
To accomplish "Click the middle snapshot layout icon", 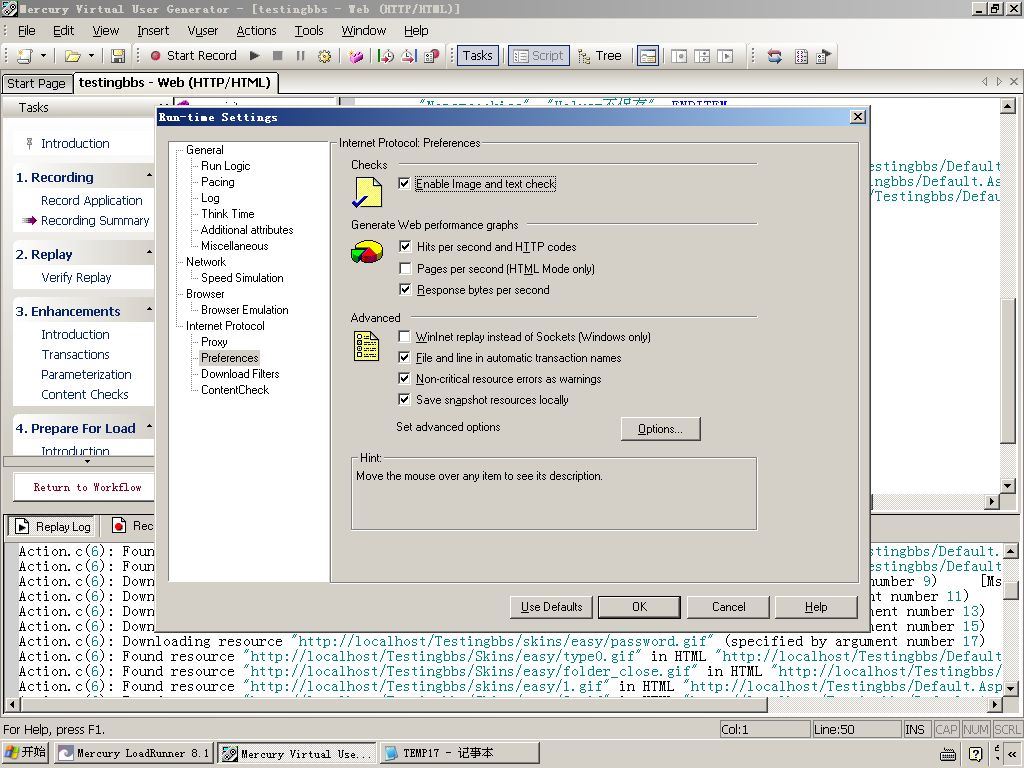I will (x=702, y=56).
